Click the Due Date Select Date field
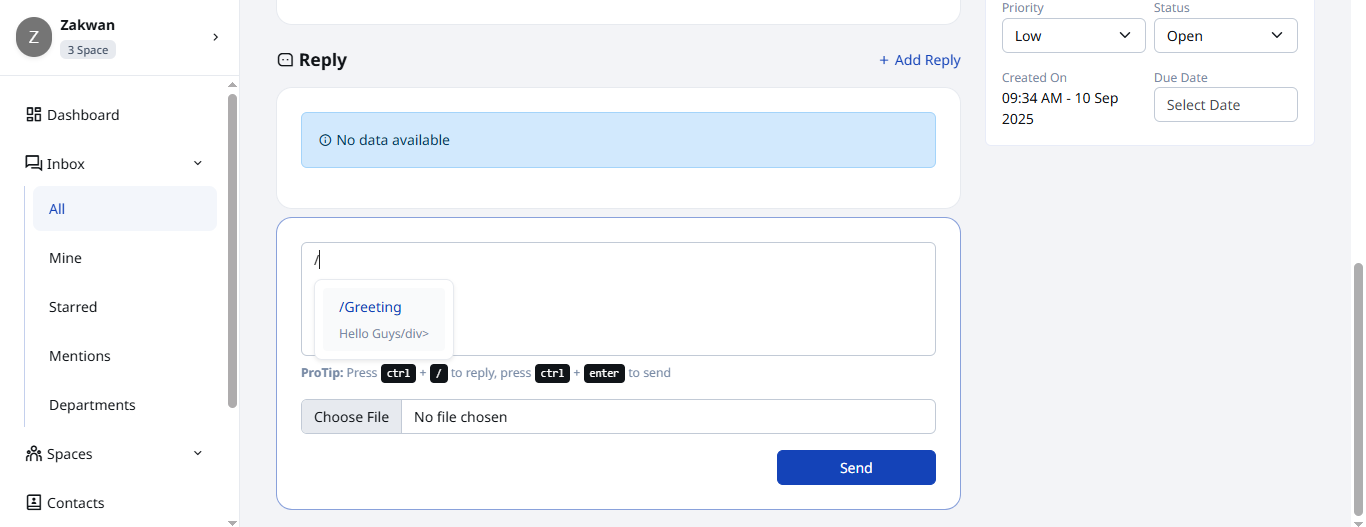 click(1225, 105)
